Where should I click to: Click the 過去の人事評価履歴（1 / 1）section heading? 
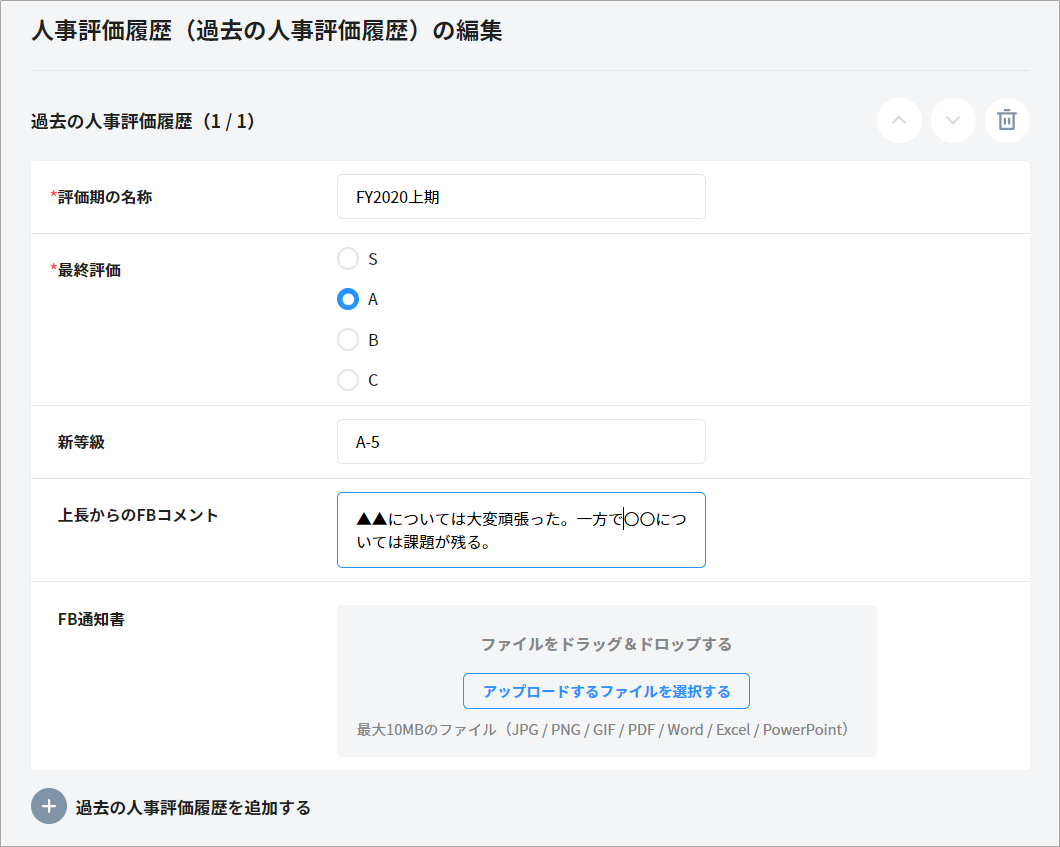[x=143, y=122]
